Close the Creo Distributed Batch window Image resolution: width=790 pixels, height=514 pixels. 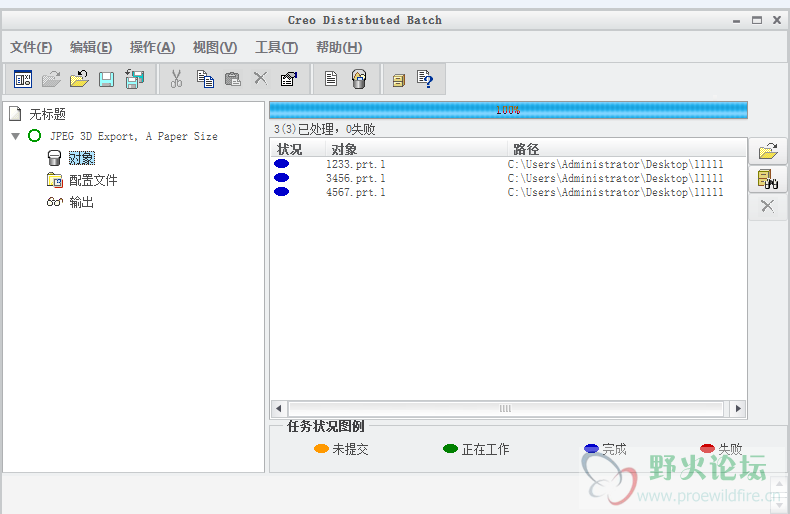(777, 20)
